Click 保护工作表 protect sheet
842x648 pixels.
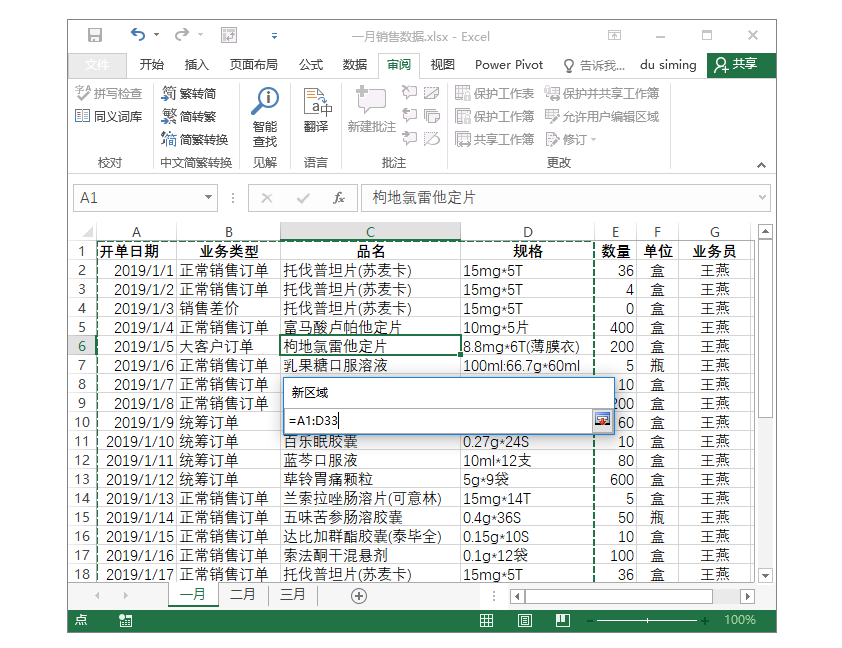coord(495,93)
